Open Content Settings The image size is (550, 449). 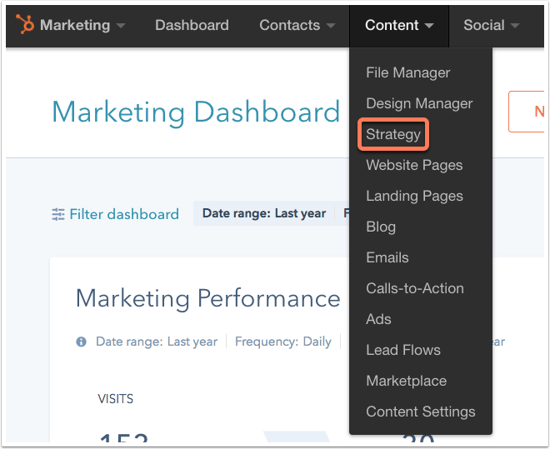click(421, 412)
